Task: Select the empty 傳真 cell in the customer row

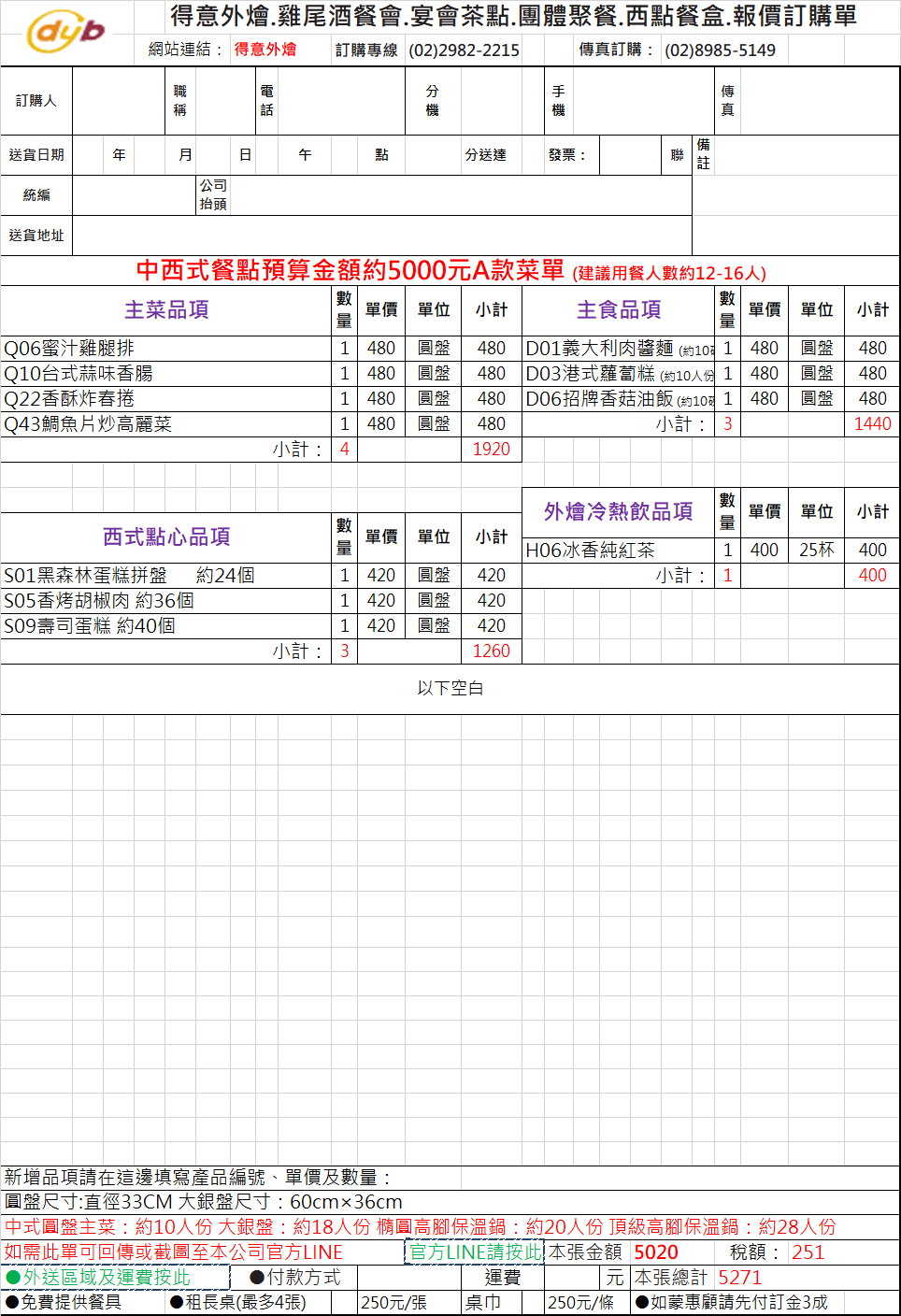Action: coord(820,101)
